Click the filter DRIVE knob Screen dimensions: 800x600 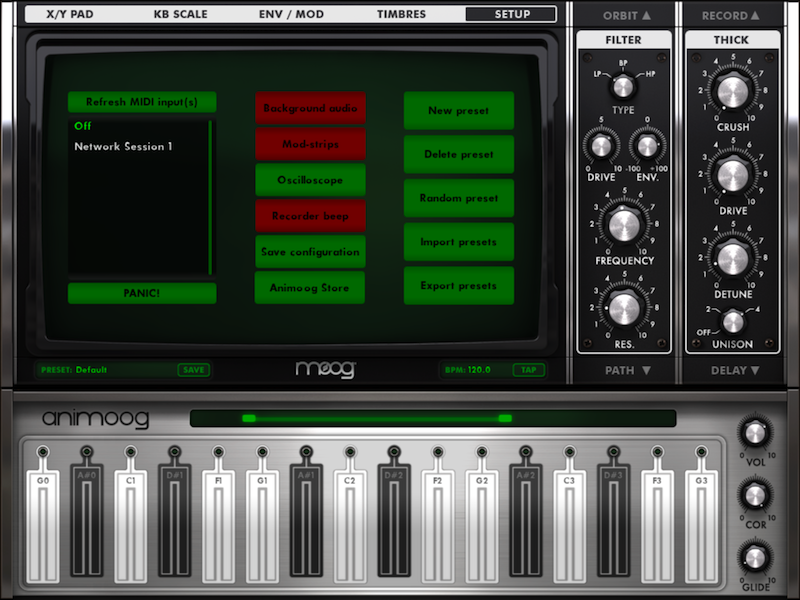point(601,146)
